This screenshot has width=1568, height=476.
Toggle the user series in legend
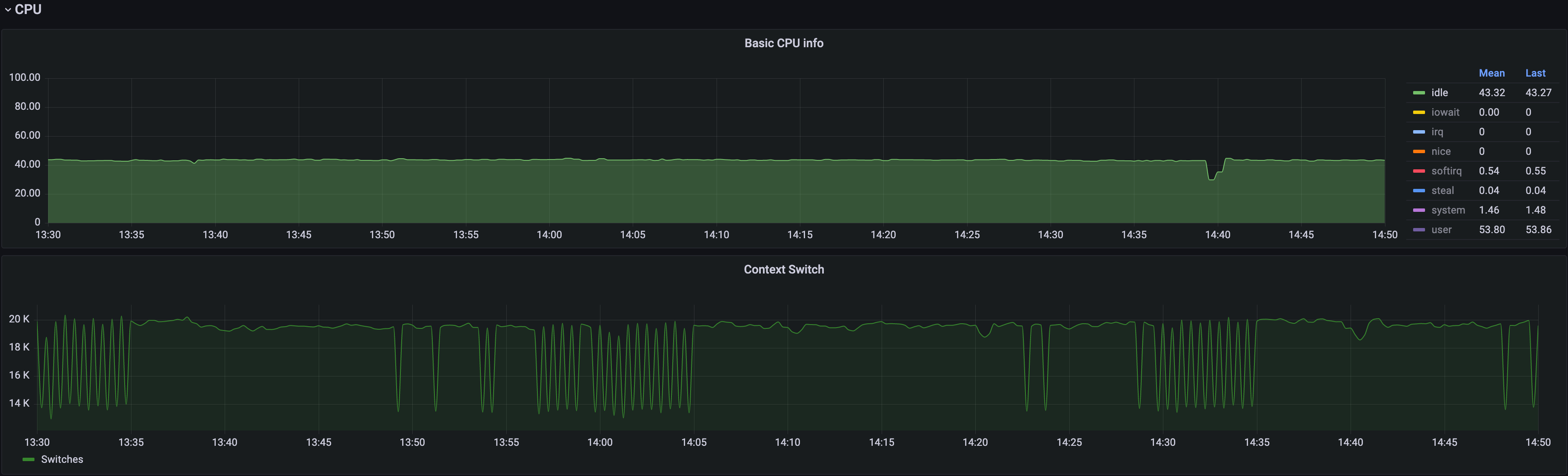point(1441,229)
